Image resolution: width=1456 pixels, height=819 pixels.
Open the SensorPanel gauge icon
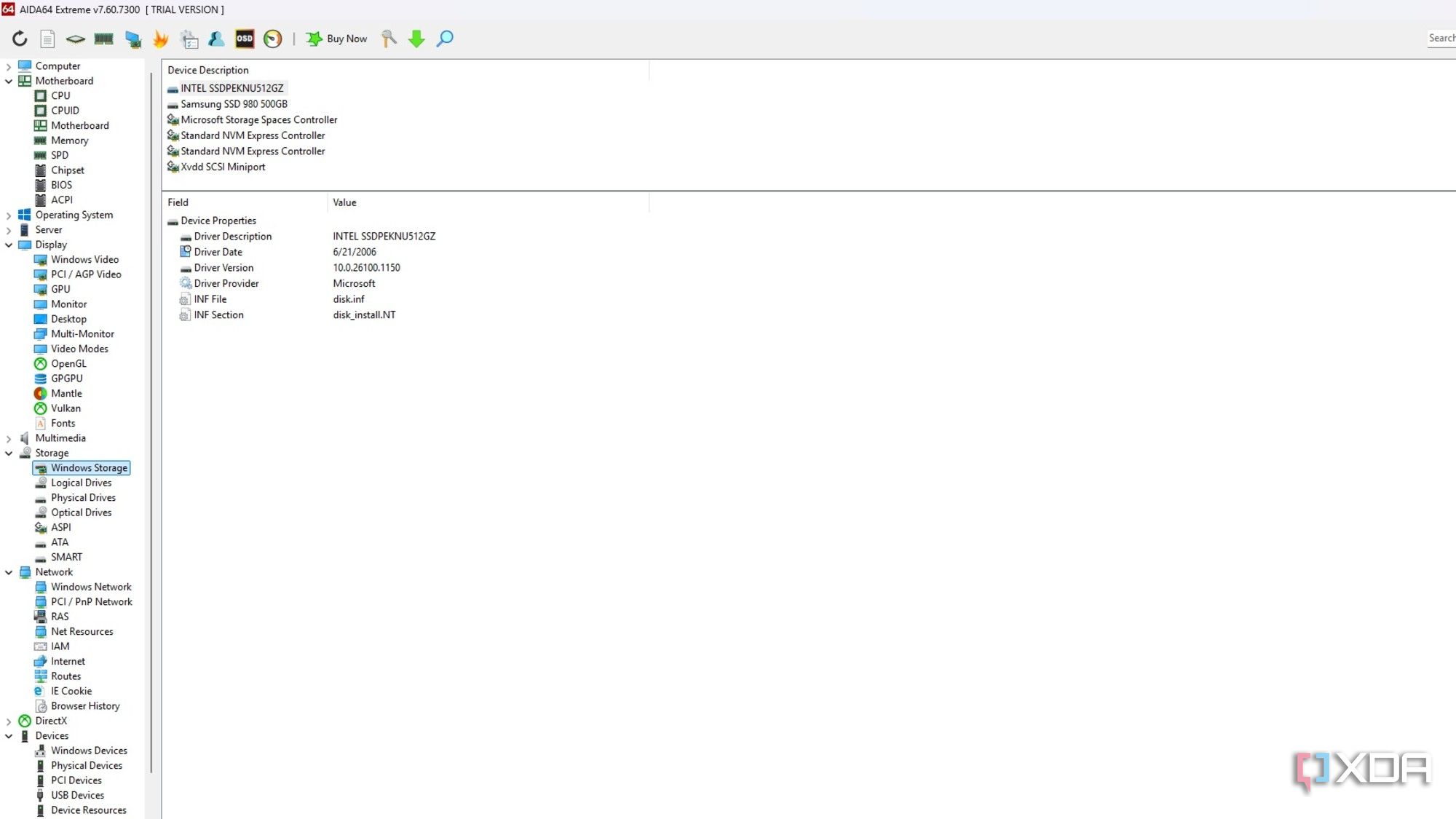272,39
